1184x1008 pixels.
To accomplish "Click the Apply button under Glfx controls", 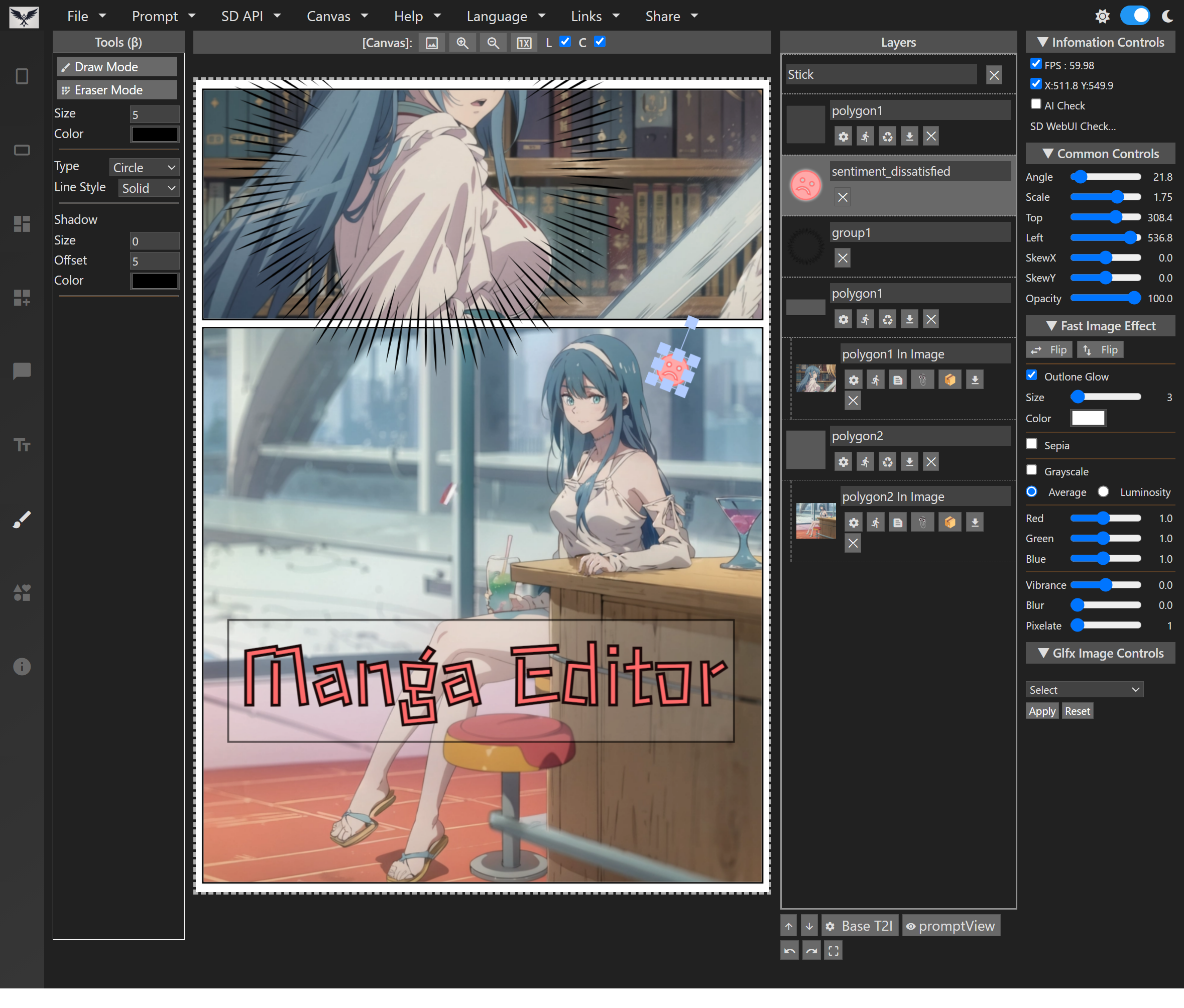I will point(1042,711).
